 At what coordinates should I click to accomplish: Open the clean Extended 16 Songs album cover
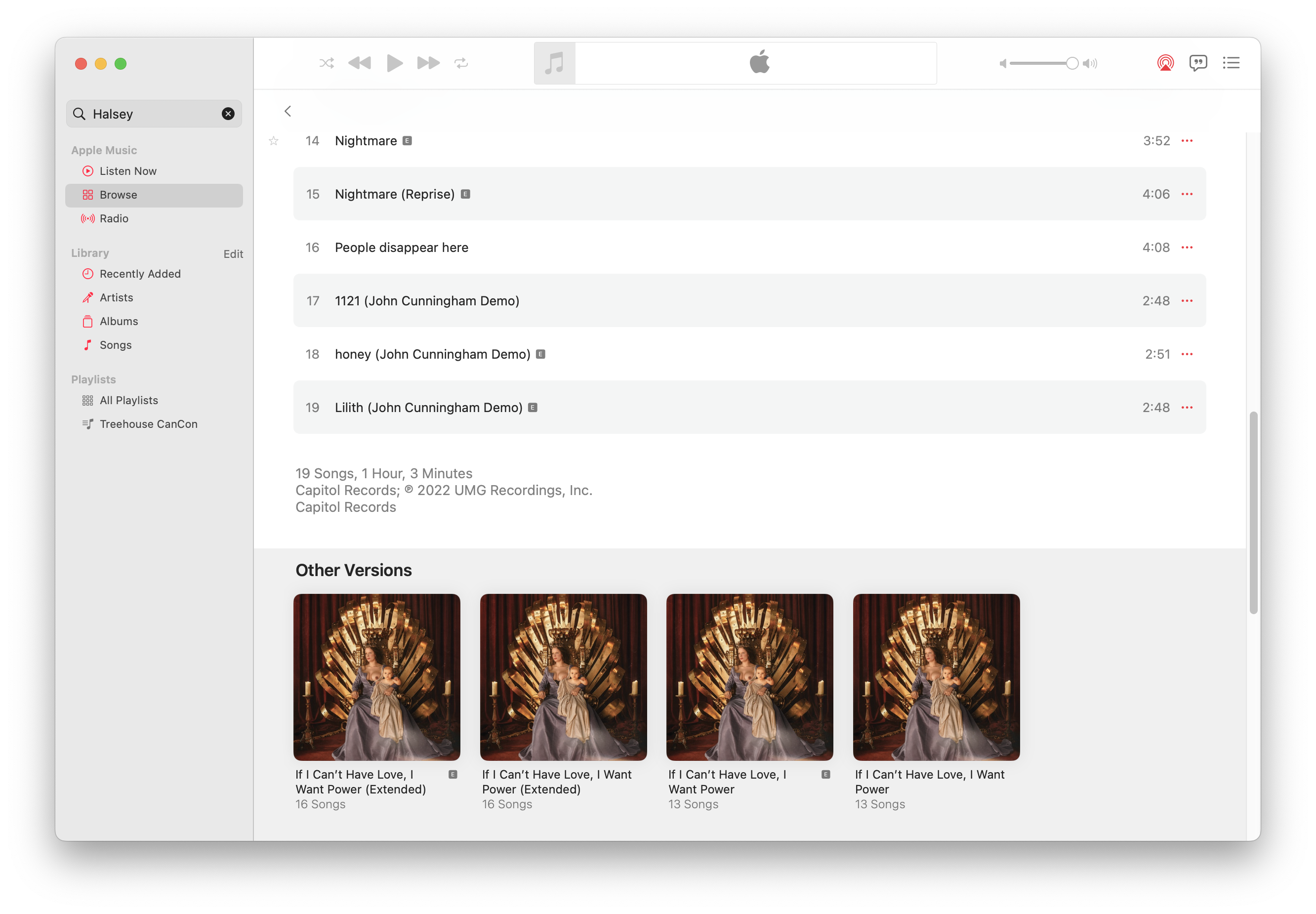564,677
